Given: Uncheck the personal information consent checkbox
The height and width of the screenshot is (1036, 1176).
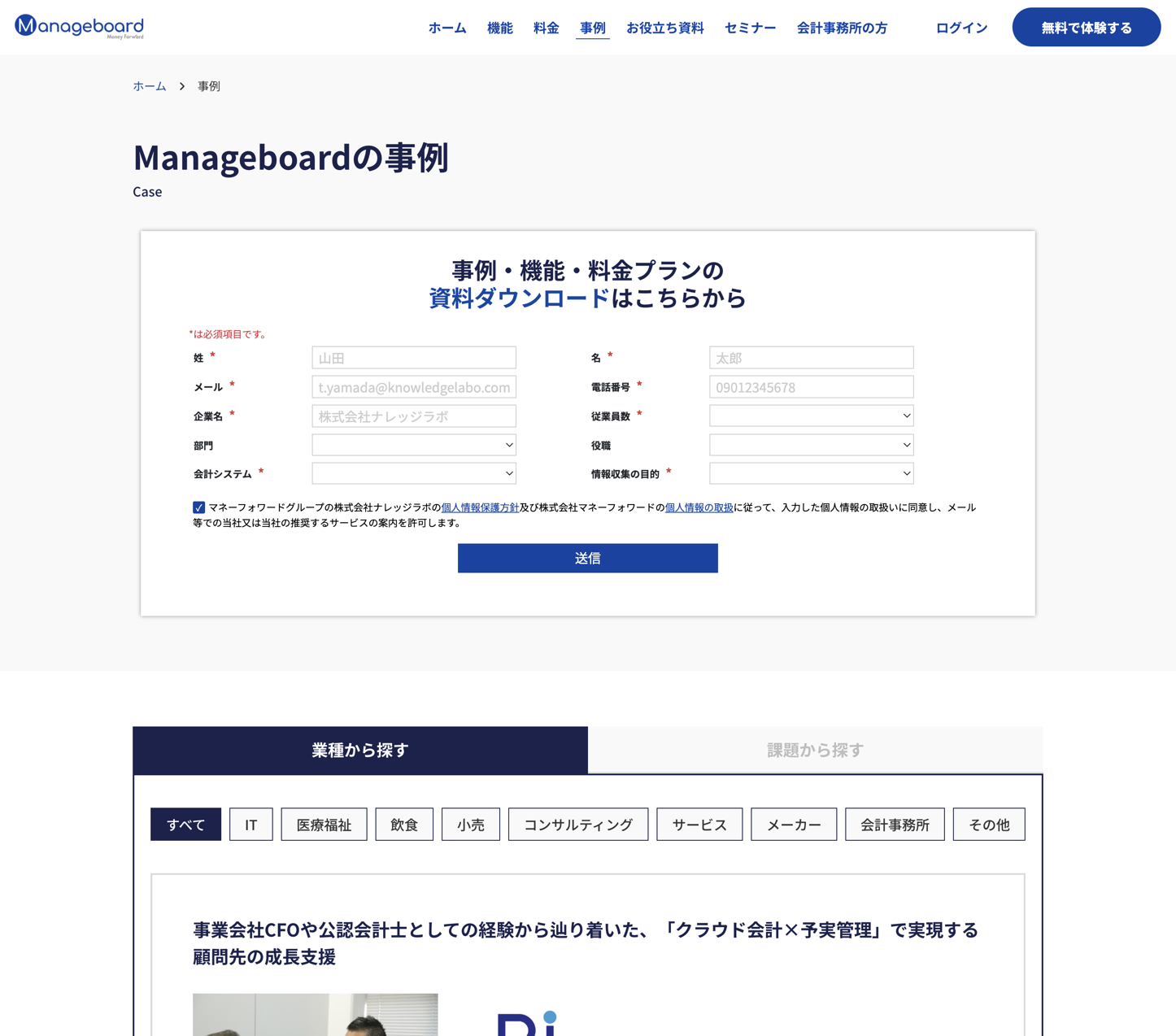Looking at the screenshot, I should (198, 507).
